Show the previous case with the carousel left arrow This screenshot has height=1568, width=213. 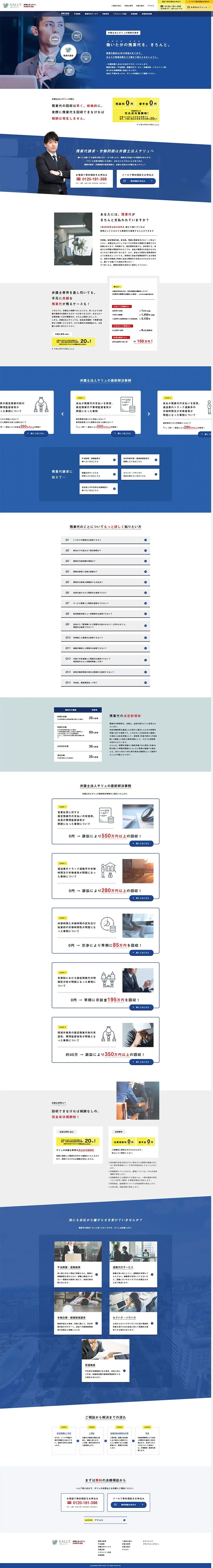point(62,414)
